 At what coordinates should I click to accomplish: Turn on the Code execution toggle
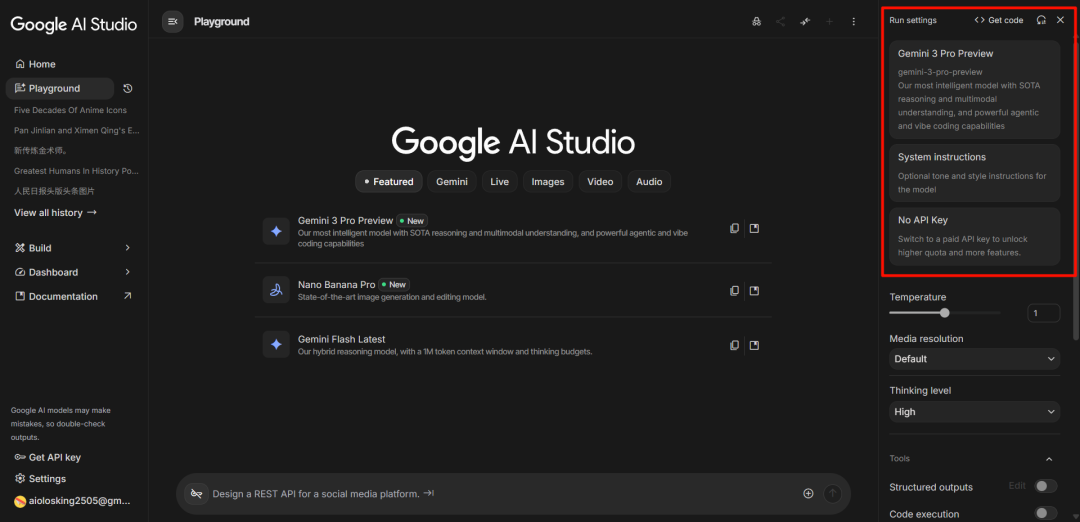[x=1045, y=513]
